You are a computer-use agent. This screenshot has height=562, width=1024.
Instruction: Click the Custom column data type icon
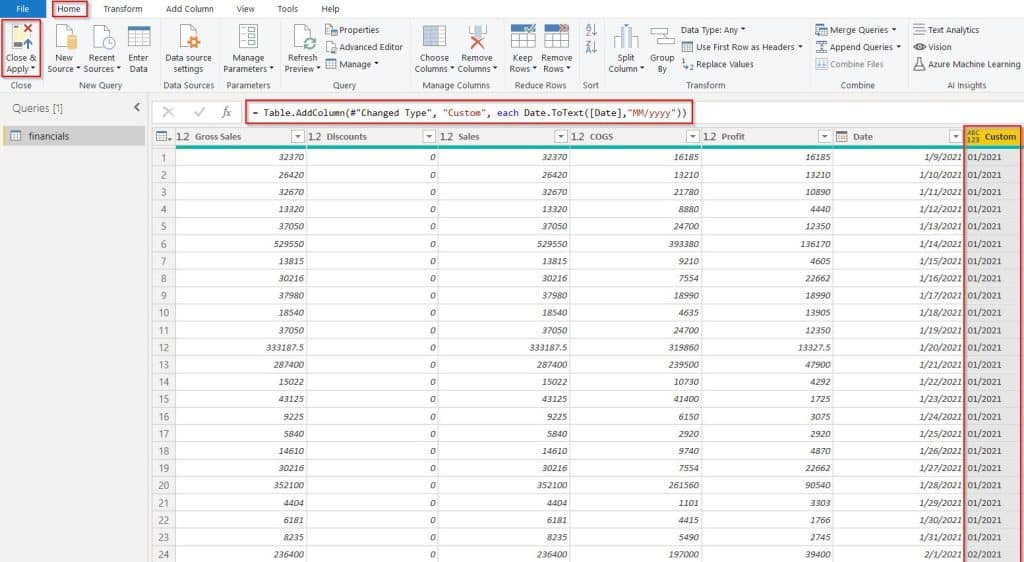(973, 136)
